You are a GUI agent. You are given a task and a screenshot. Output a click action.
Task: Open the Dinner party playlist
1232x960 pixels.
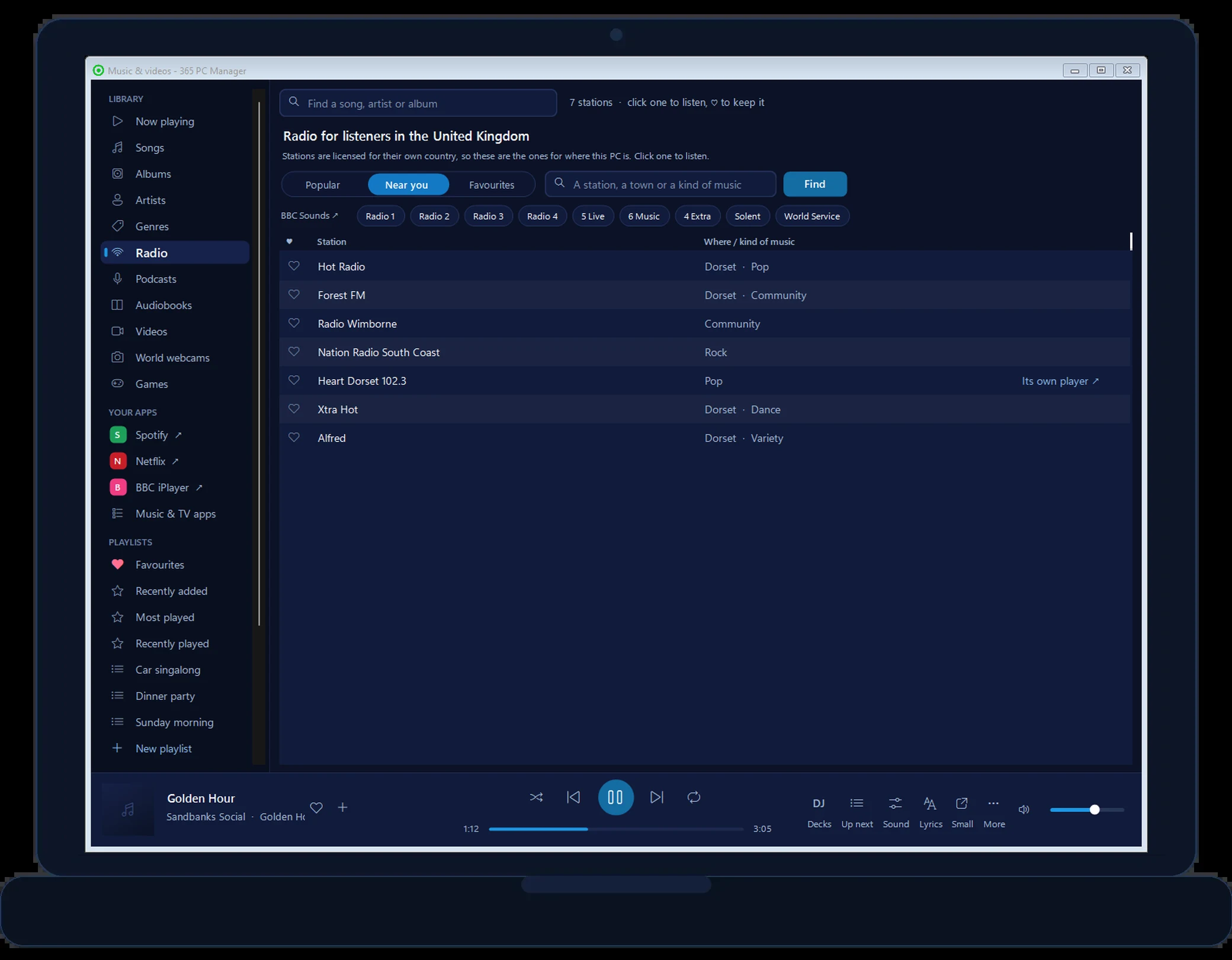175,696
